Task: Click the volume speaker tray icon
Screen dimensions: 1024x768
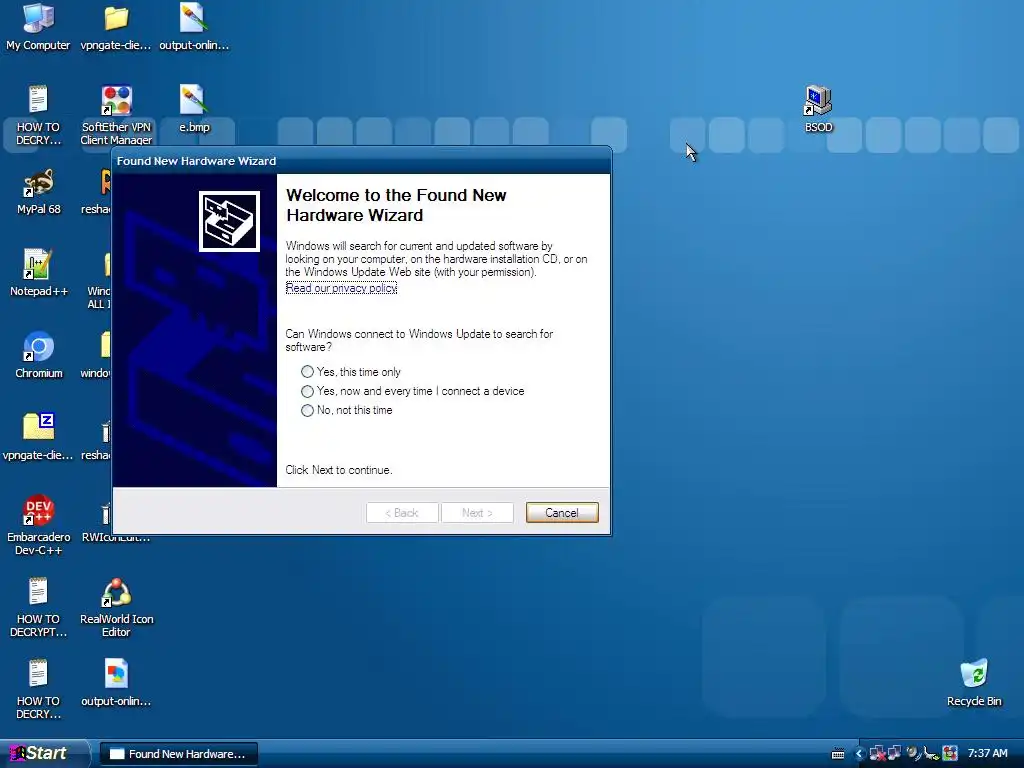Action: 913,754
